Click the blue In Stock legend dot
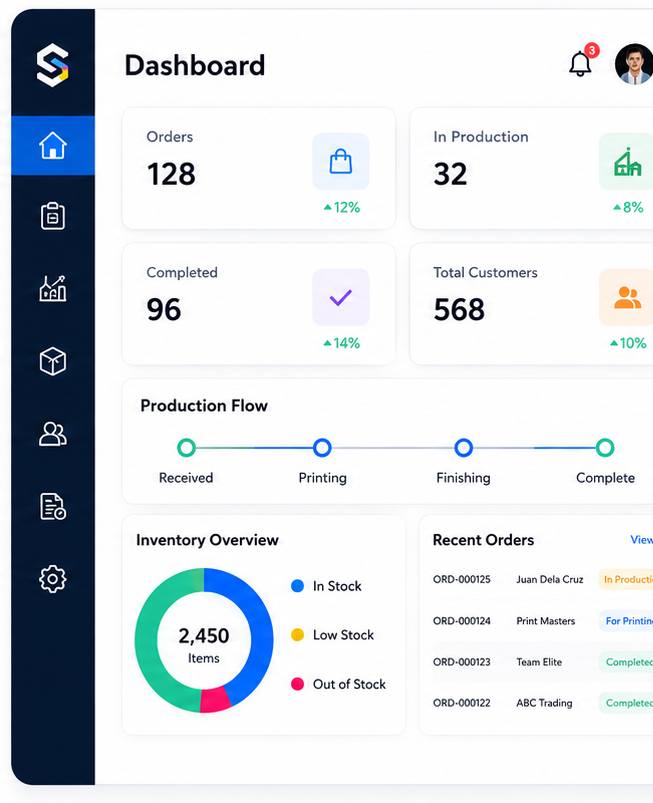Screen dimensions: 653x803 298,586
